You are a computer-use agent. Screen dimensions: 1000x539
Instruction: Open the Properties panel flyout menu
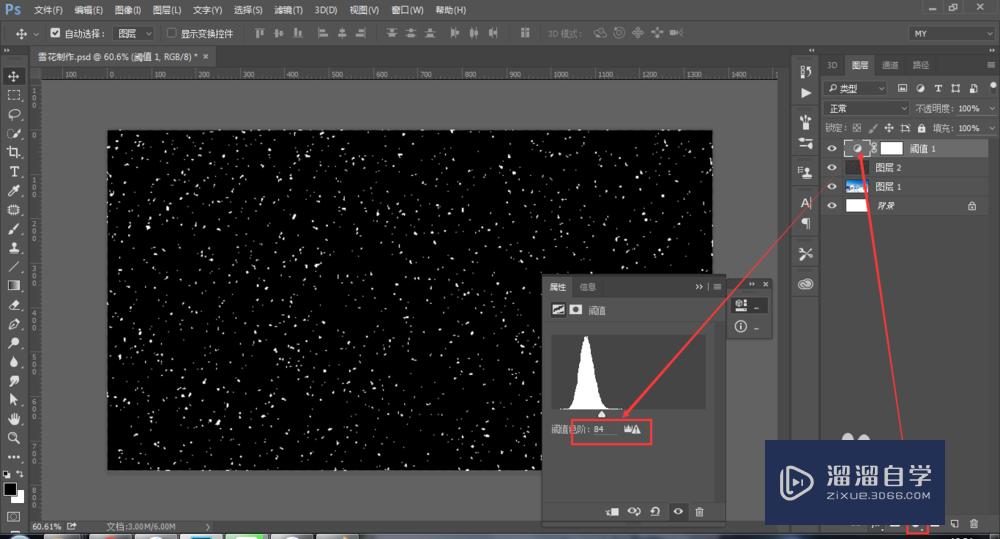click(x=717, y=287)
